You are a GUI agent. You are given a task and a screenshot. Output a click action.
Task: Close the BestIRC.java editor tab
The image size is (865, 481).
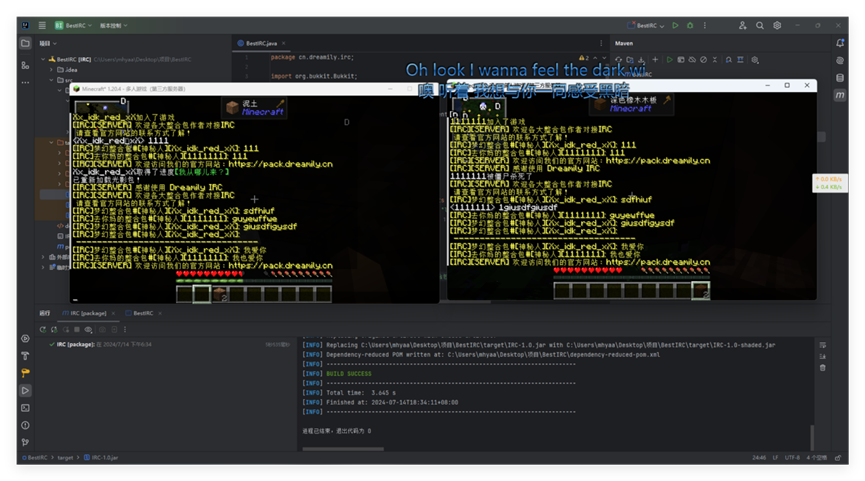coord(284,43)
